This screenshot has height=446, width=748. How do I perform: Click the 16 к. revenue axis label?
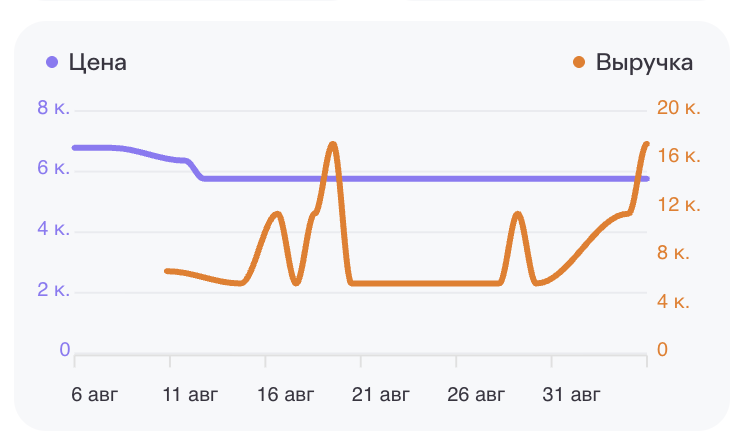678,156
